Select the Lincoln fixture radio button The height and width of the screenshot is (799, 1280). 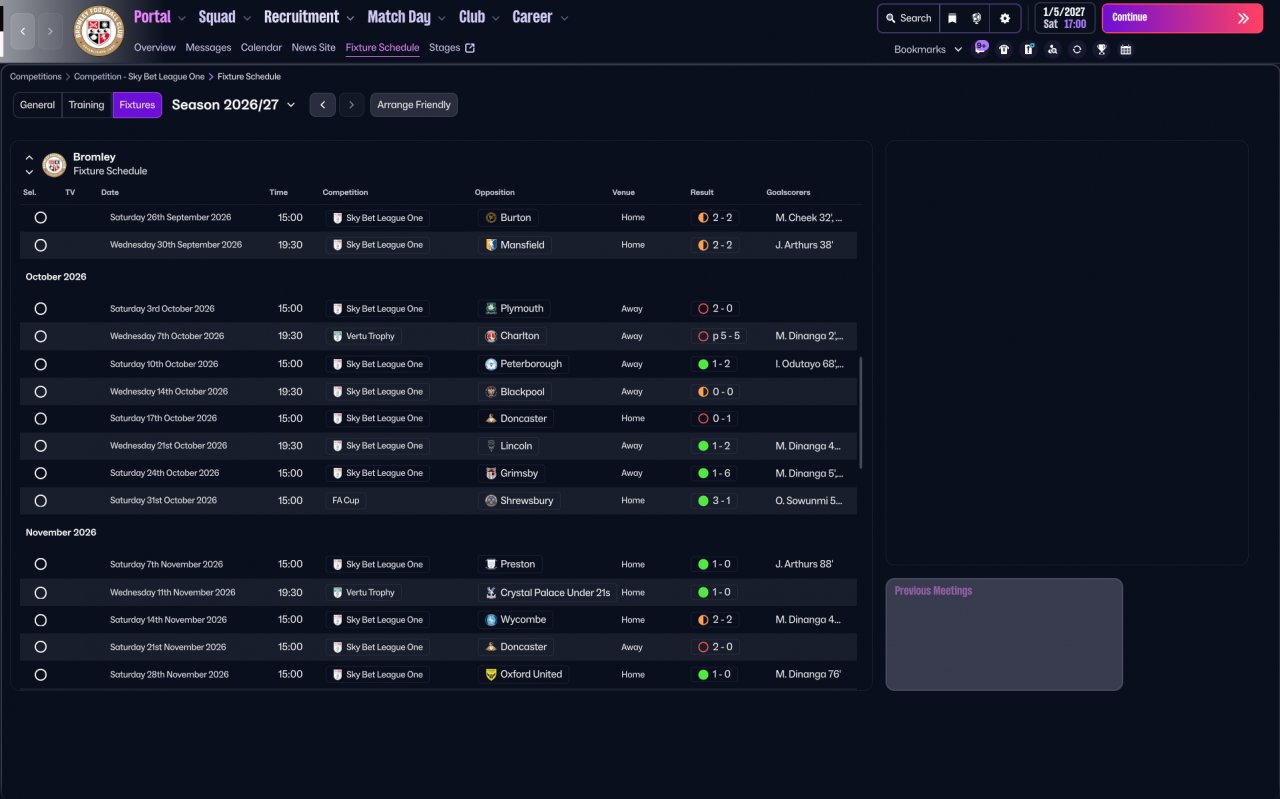(41, 446)
